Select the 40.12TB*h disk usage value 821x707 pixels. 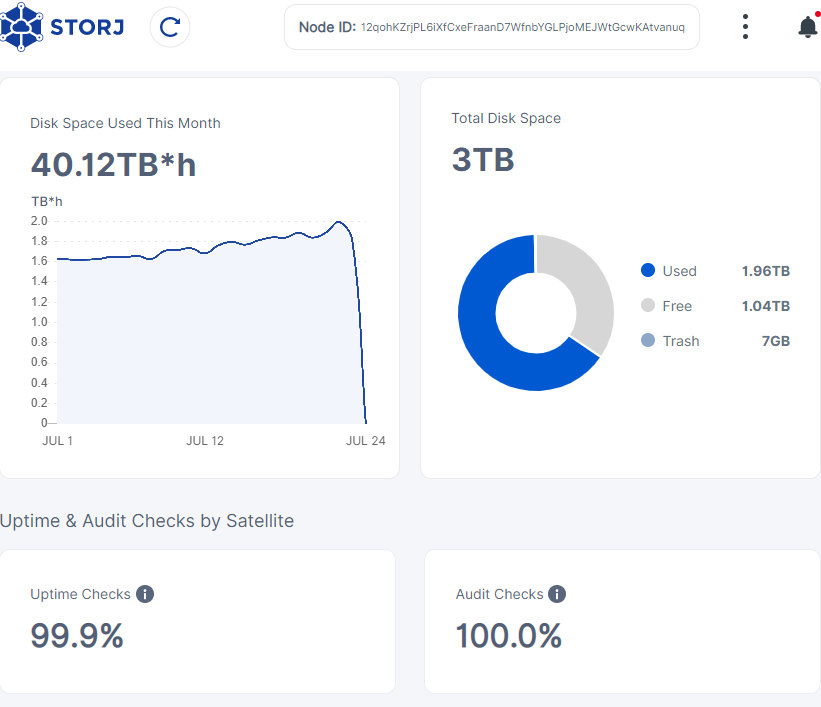click(113, 165)
